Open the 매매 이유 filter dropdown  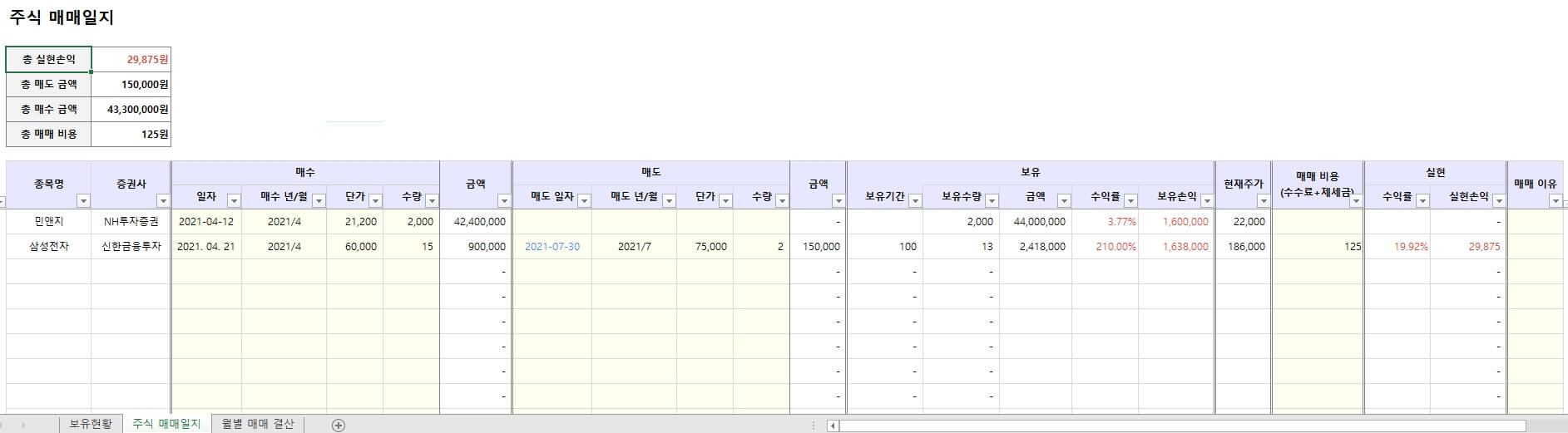(1556, 200)
